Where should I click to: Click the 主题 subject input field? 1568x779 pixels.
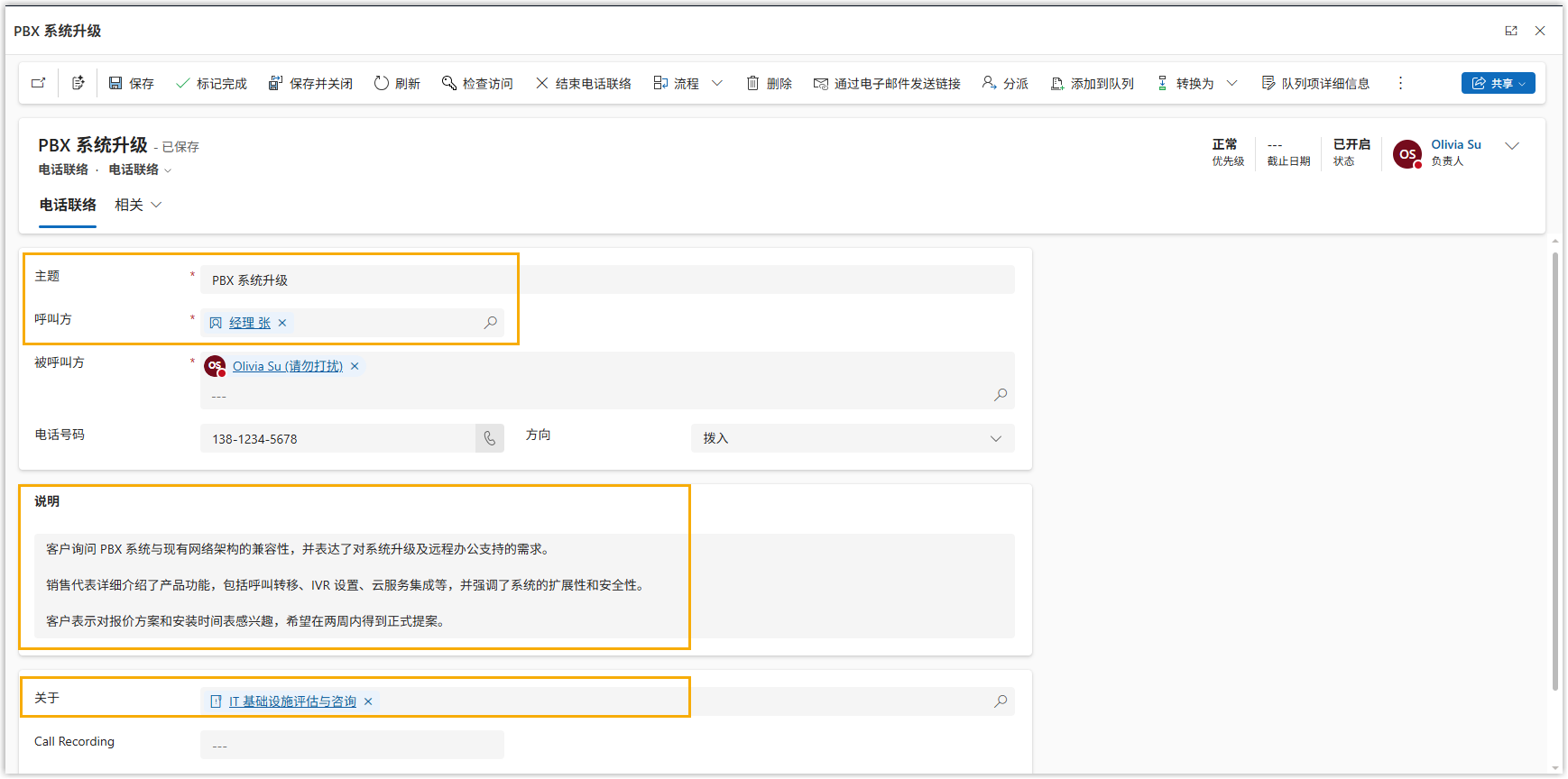606,280
